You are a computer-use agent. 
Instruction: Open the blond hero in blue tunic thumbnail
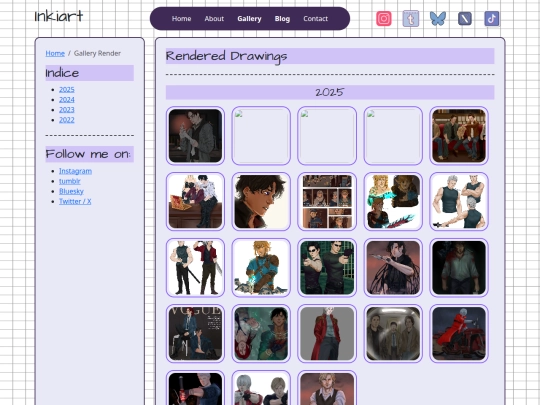[261, 268]
